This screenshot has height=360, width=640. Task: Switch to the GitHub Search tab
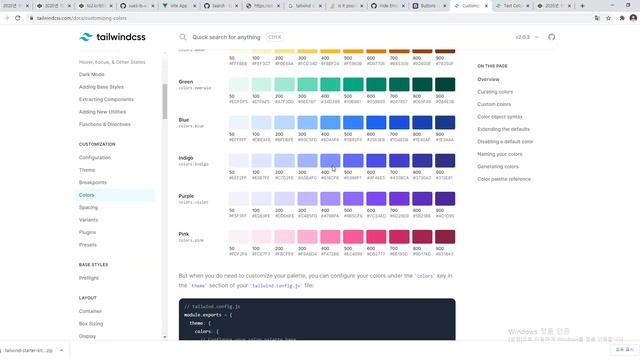pyautogui.click(x=220, y=6)
